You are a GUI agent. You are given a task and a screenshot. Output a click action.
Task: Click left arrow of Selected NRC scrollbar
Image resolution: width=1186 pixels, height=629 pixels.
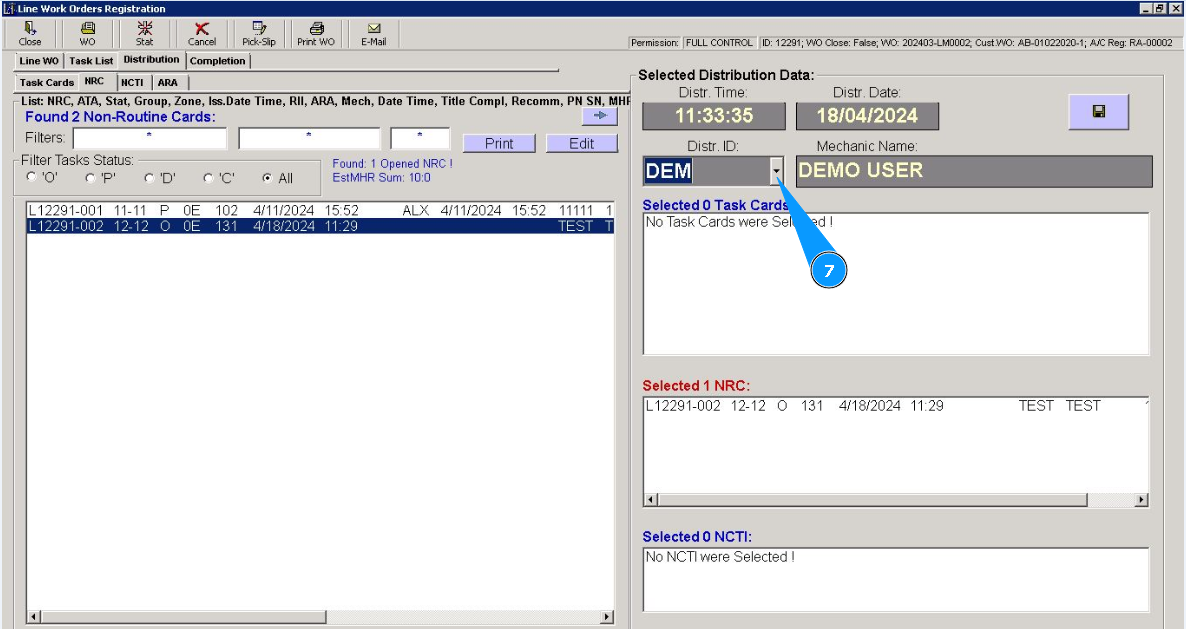(650, 500)
